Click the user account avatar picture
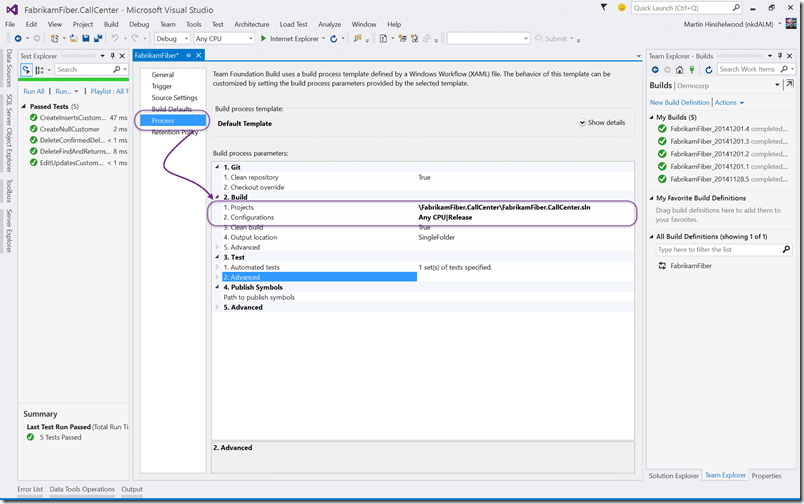 [791, 24]
